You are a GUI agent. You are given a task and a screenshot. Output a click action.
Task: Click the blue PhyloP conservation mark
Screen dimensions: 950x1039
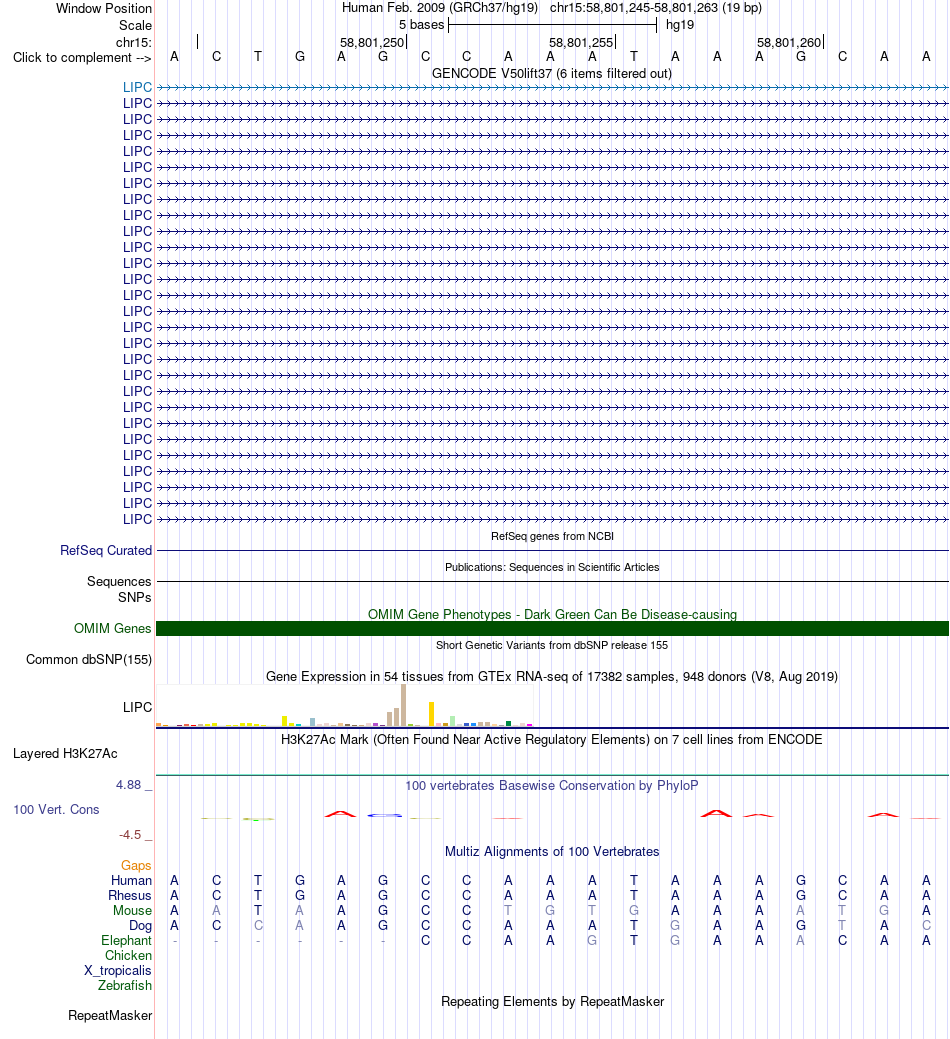coord(385,815)
